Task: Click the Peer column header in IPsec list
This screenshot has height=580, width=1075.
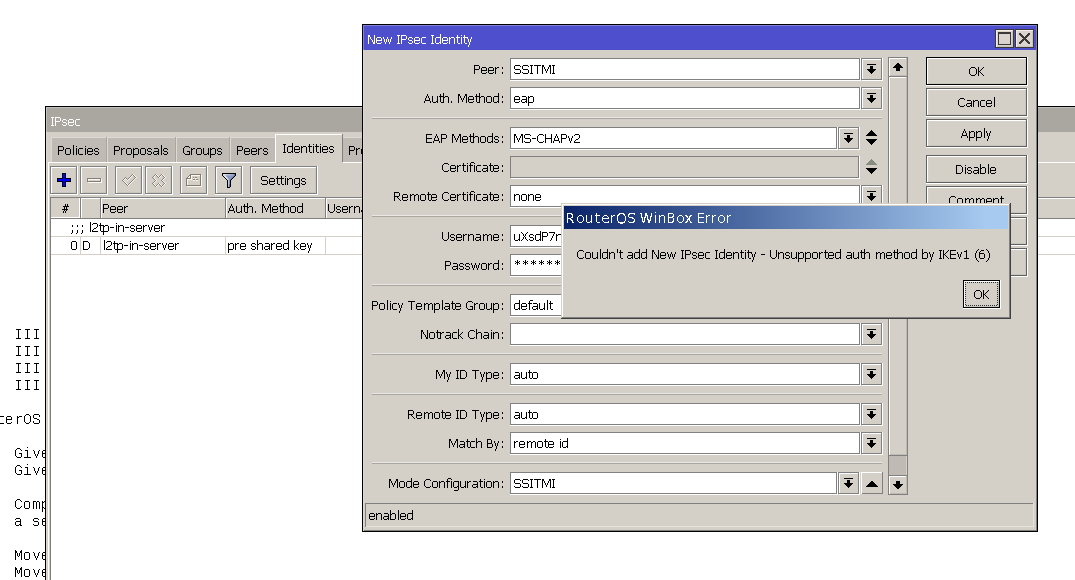Action: point(162,208)
